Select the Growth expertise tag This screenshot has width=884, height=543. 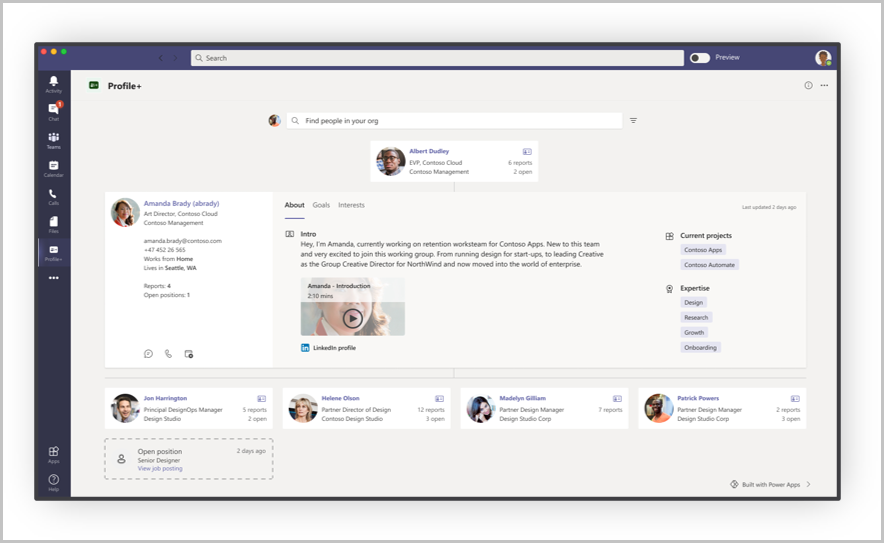pos(694,333)
